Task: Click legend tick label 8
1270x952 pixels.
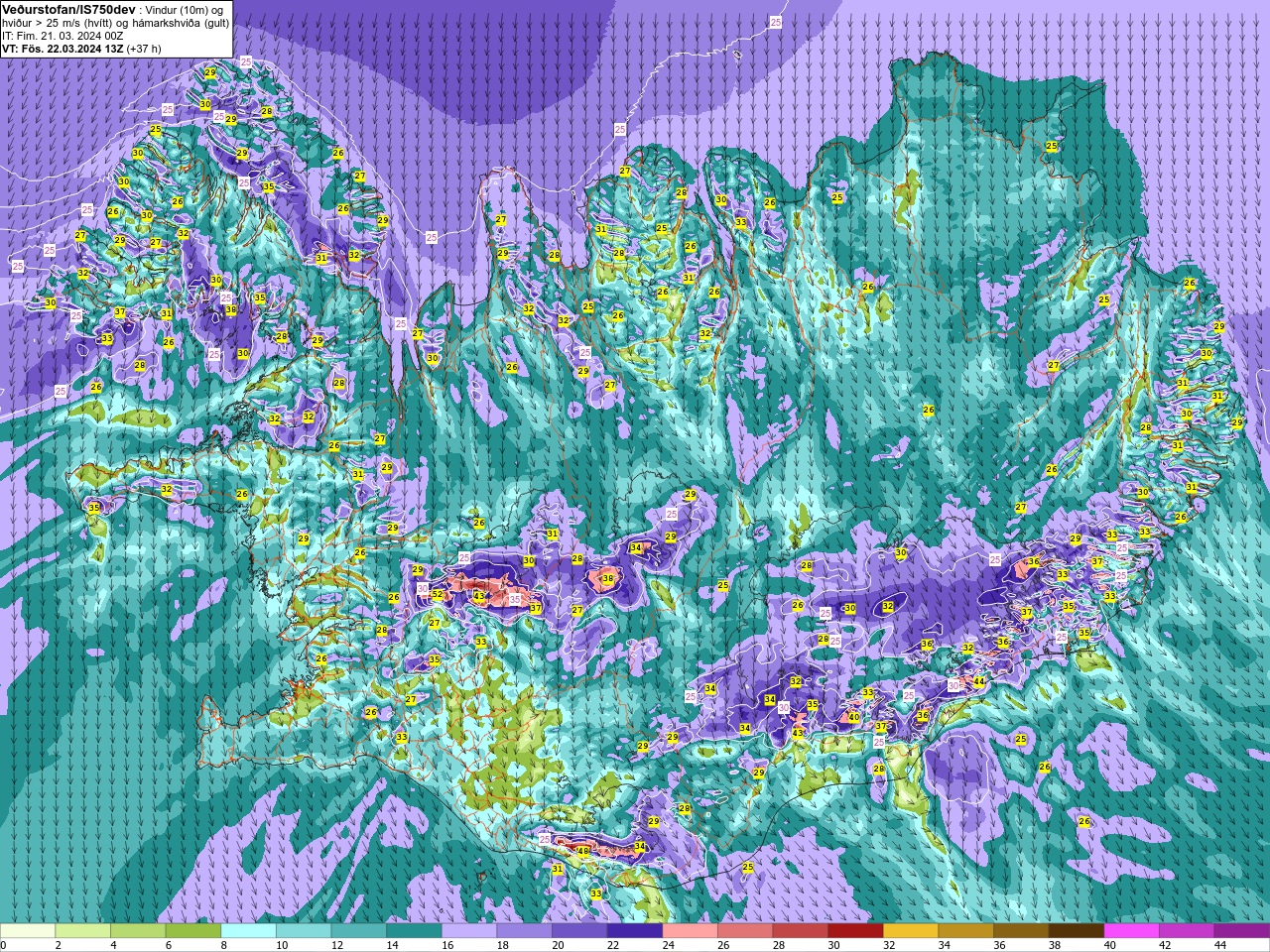Action: 222,945
